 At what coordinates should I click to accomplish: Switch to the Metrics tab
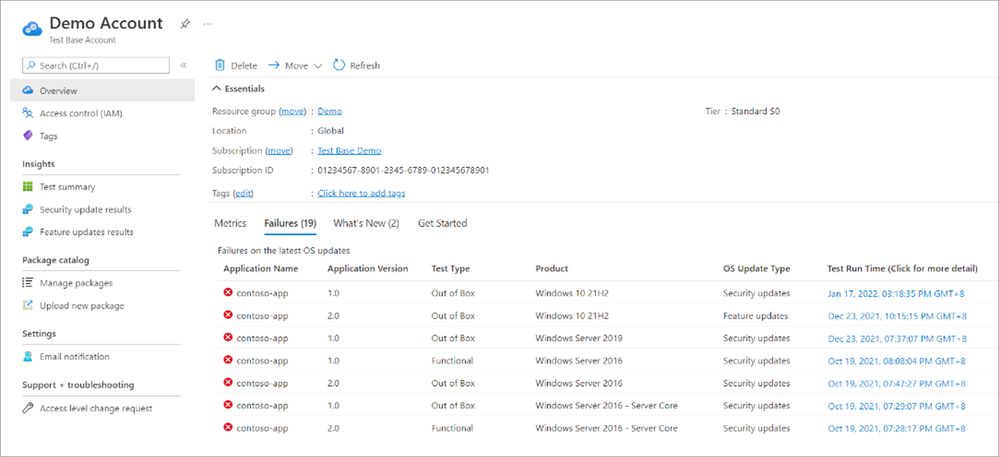(230, 223)
